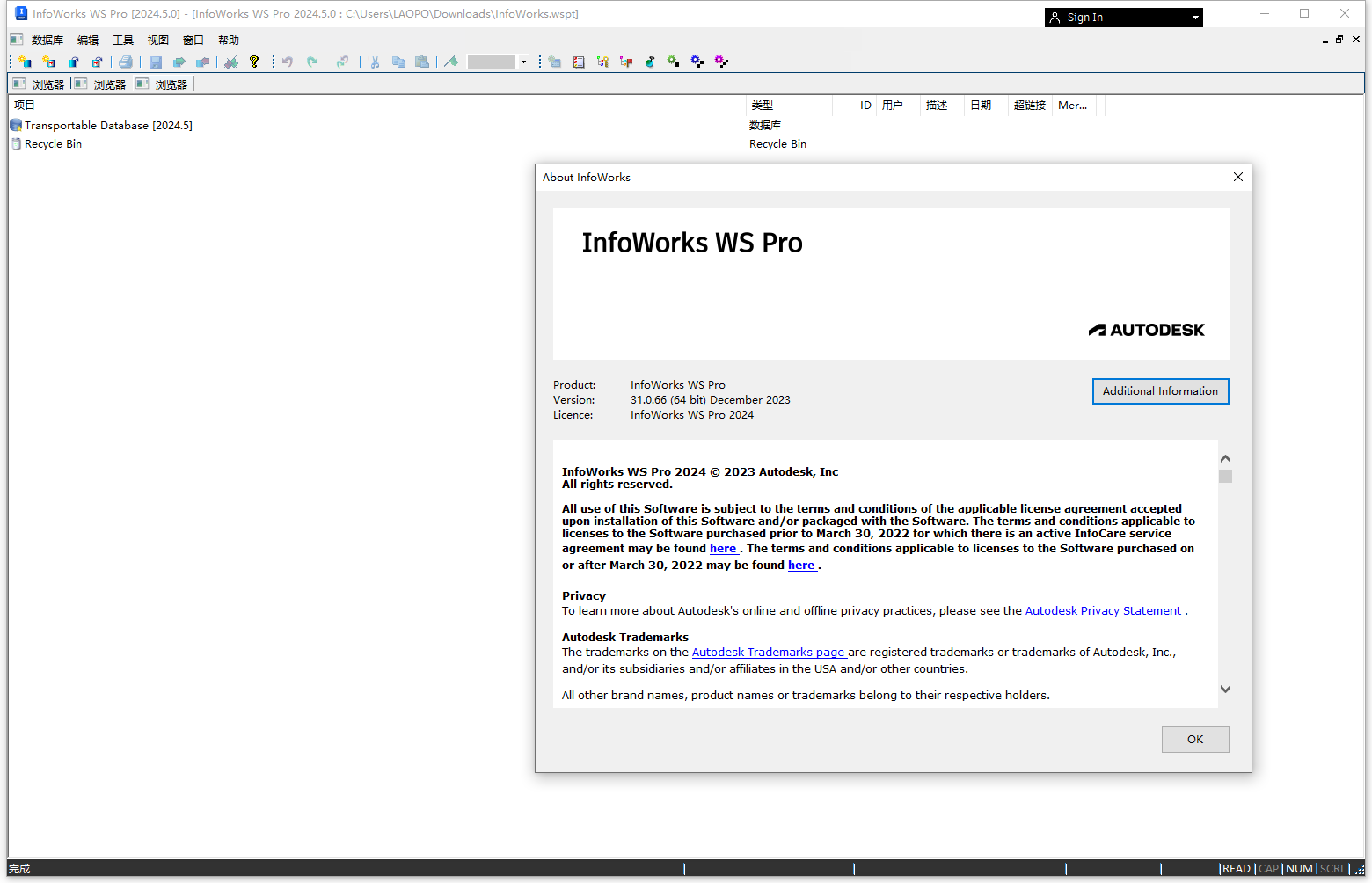
Task: Click the green globe toolbar icon
Action: coord(650,62)
